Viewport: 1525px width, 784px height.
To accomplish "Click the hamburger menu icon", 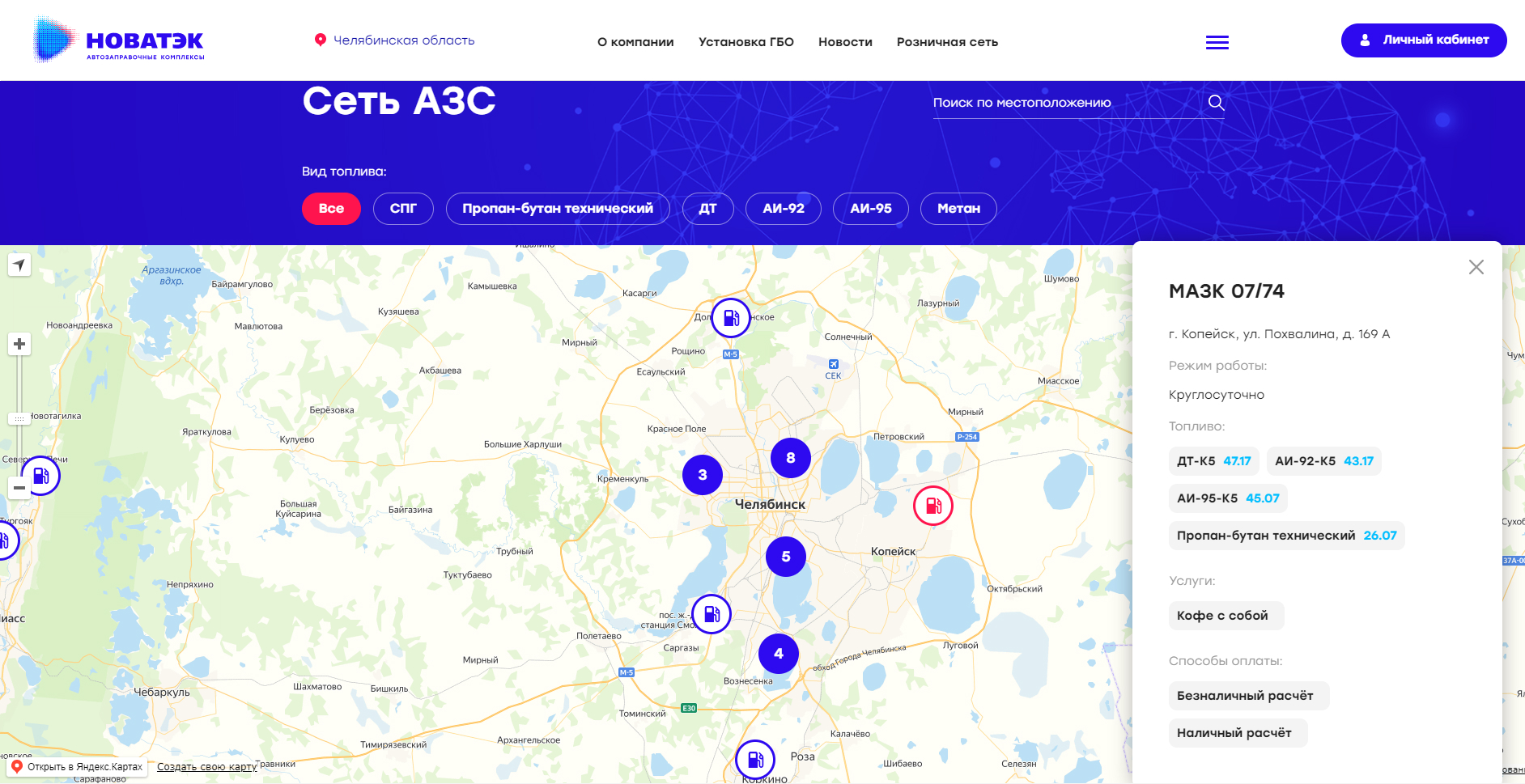I will click(1217, 42).
